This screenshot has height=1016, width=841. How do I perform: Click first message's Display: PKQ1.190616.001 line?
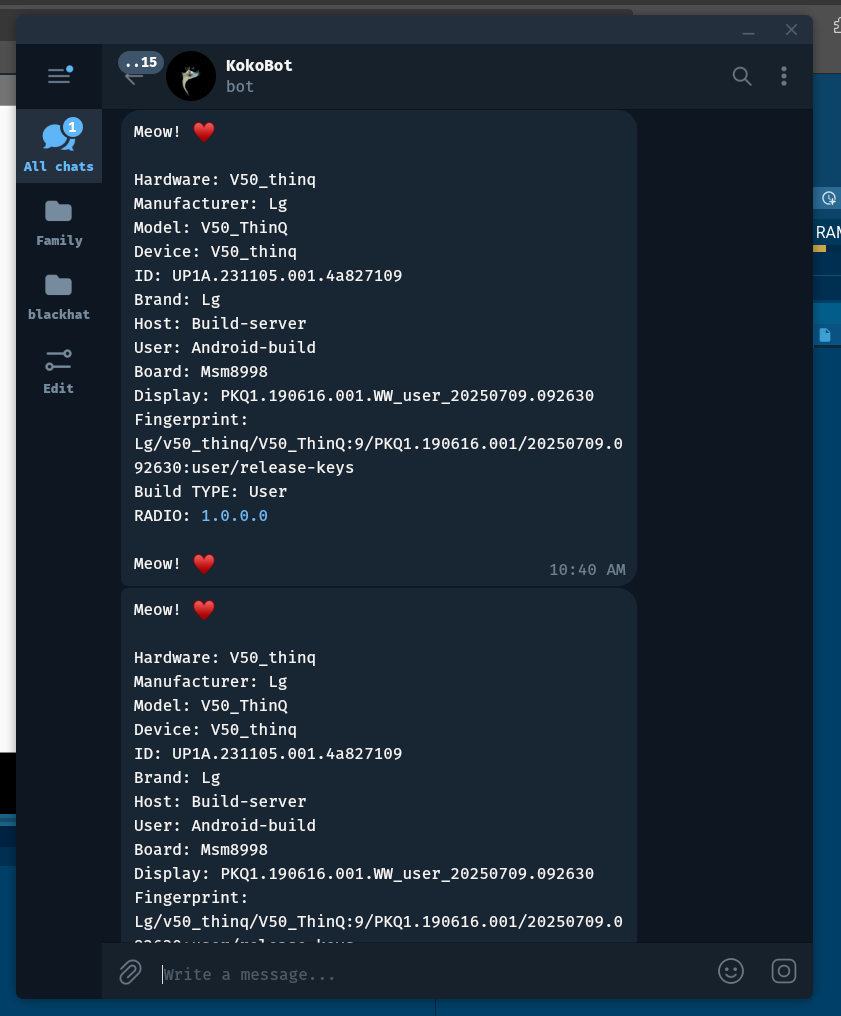(363, 396)
